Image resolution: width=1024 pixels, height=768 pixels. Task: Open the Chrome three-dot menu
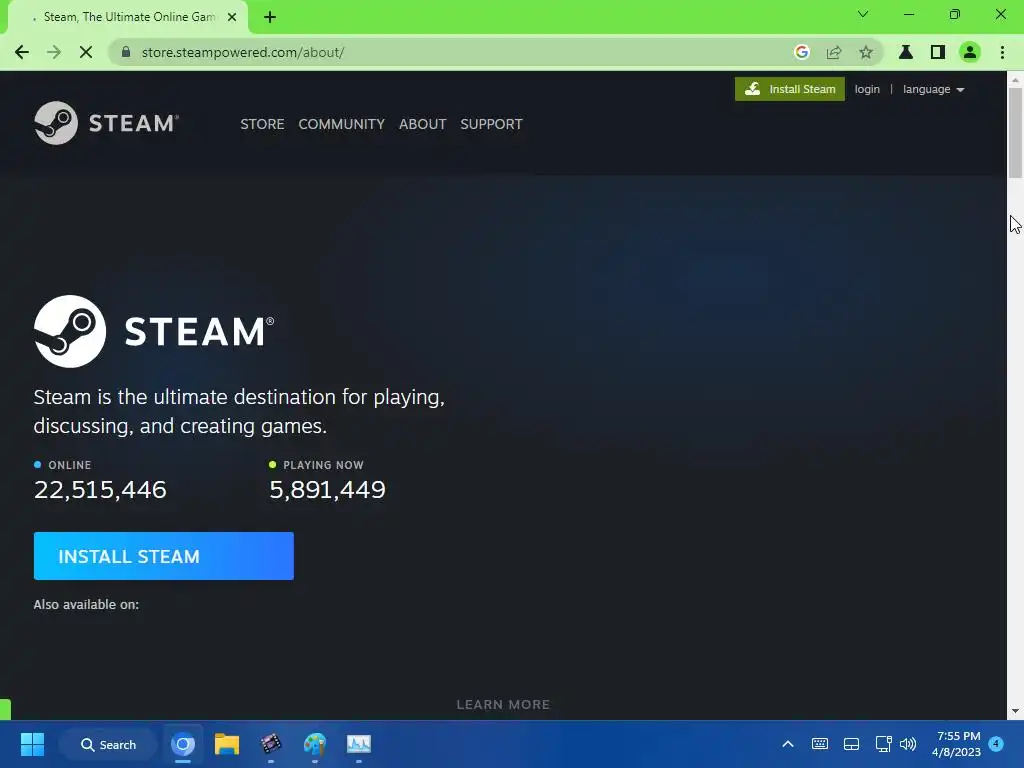[x=1002, y=52]
